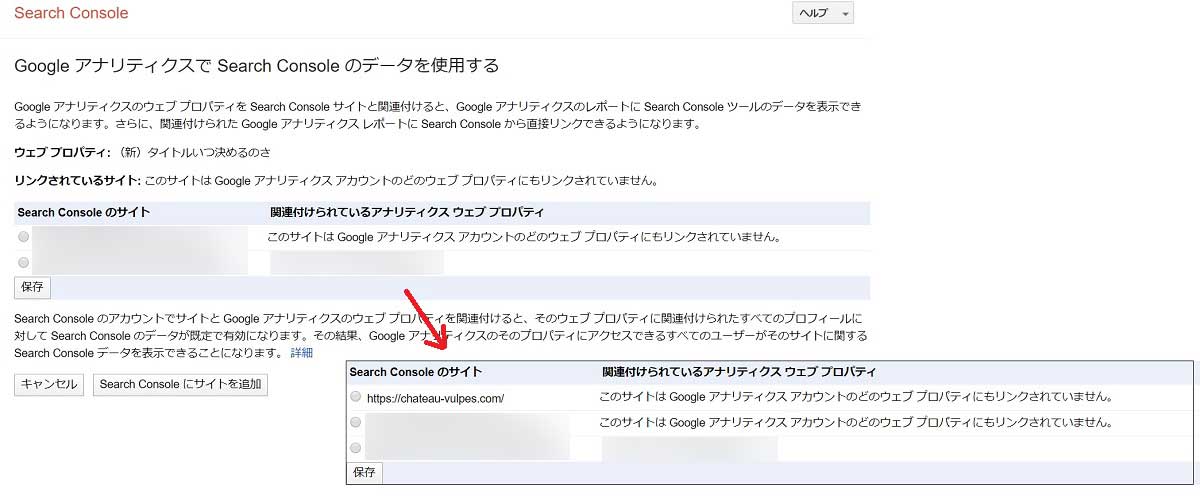The image size is (1200, 503).
Task: Open the 詳細 link
Action: click(x=302, y=353)
